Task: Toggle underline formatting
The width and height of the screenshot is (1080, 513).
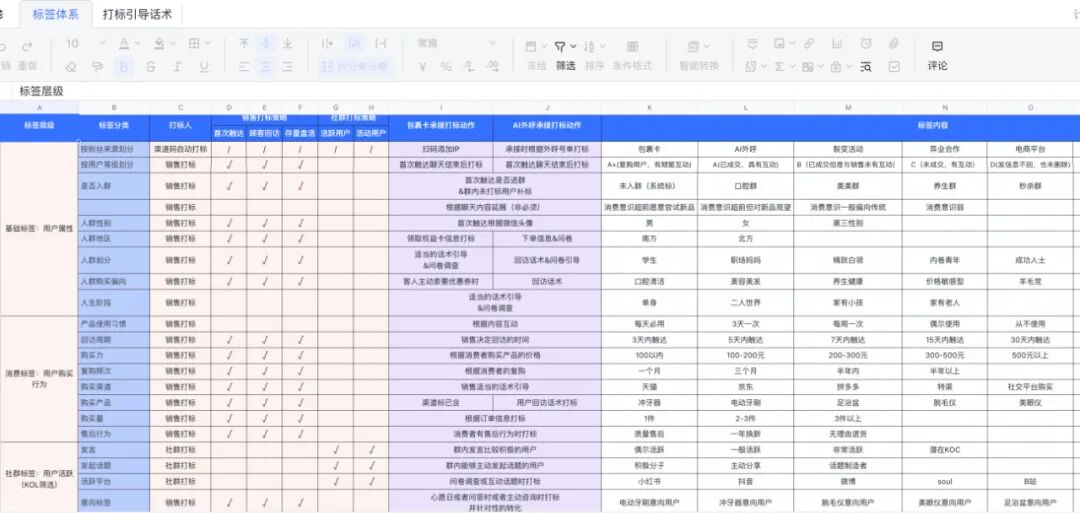Action: pos(204,67)
